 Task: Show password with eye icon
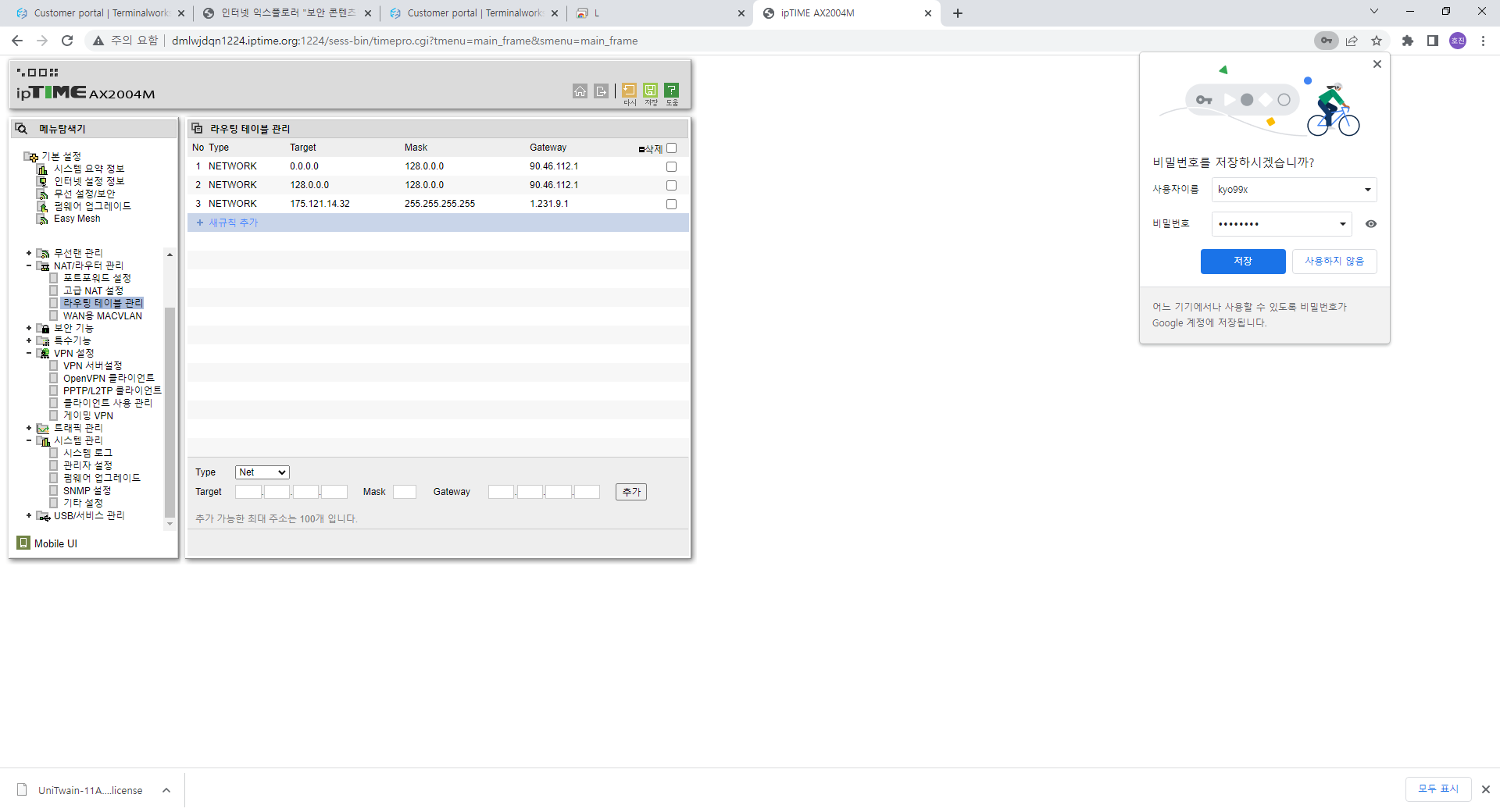coord(1371,224)
